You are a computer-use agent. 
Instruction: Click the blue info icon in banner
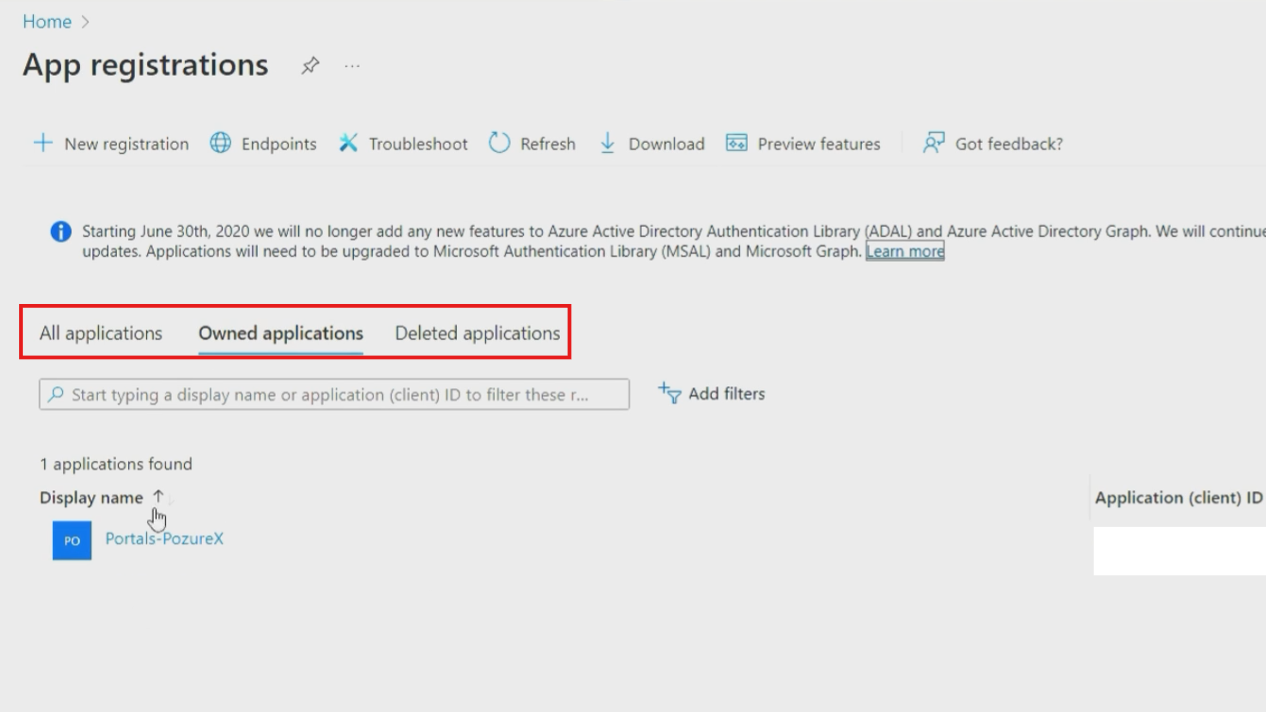coord(61,232)
